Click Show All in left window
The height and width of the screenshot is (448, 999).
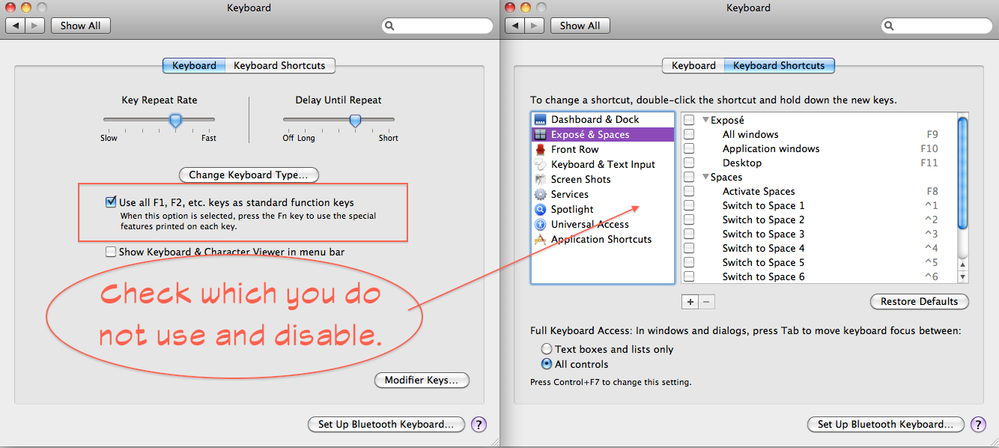tap(80, 26)
